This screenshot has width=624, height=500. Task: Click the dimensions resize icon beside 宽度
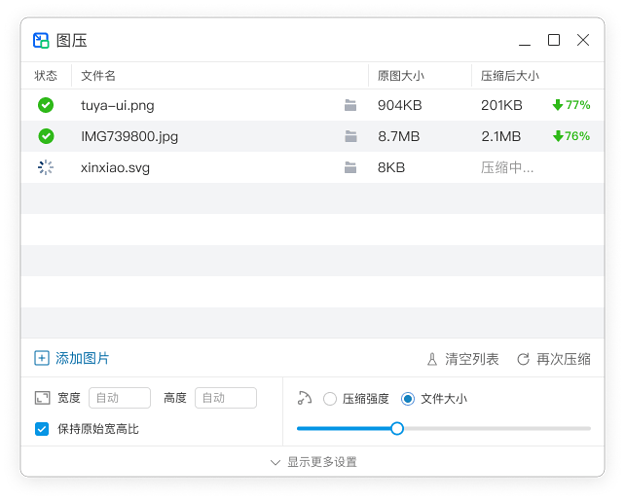(42, 398)
